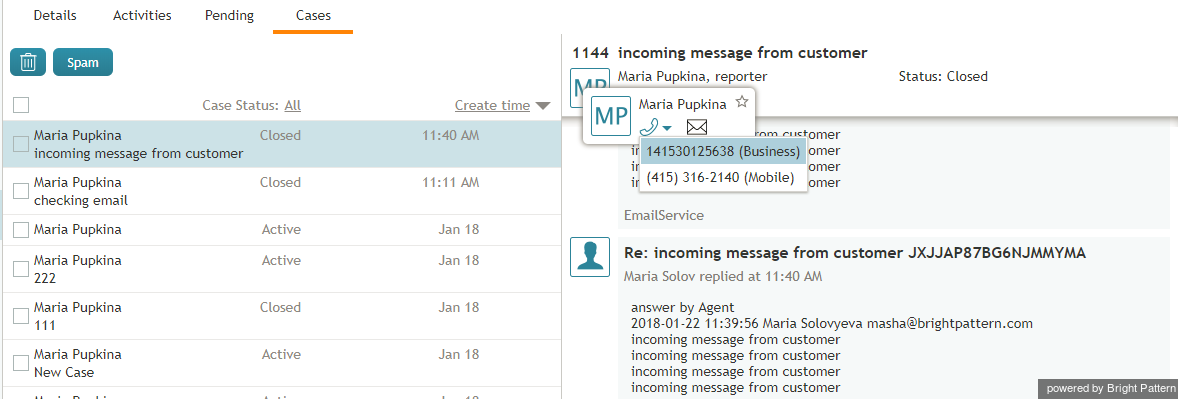The image size is (1178, 399).
Task: Check the case '222' checkbox
Action: (x=21, y=269)
